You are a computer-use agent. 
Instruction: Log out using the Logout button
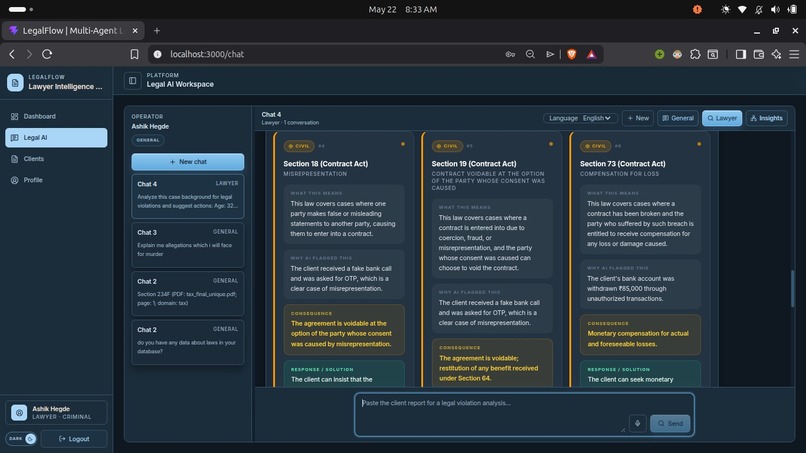pos(74,439)
